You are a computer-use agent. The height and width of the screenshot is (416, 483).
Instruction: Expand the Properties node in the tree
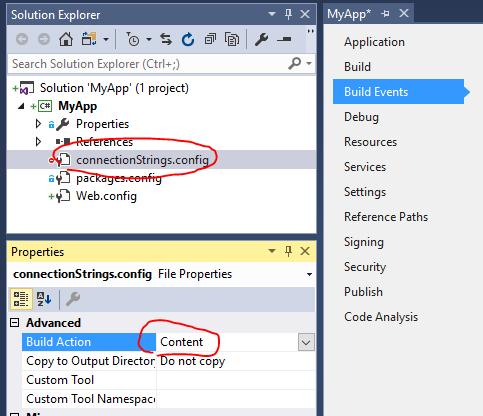coord(38,124)
